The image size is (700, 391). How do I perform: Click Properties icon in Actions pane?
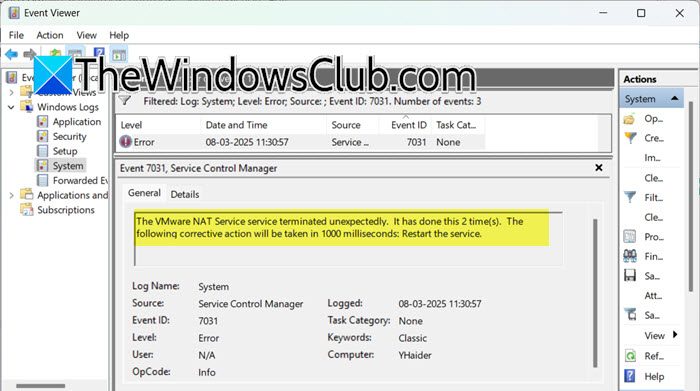pos(629,237)
